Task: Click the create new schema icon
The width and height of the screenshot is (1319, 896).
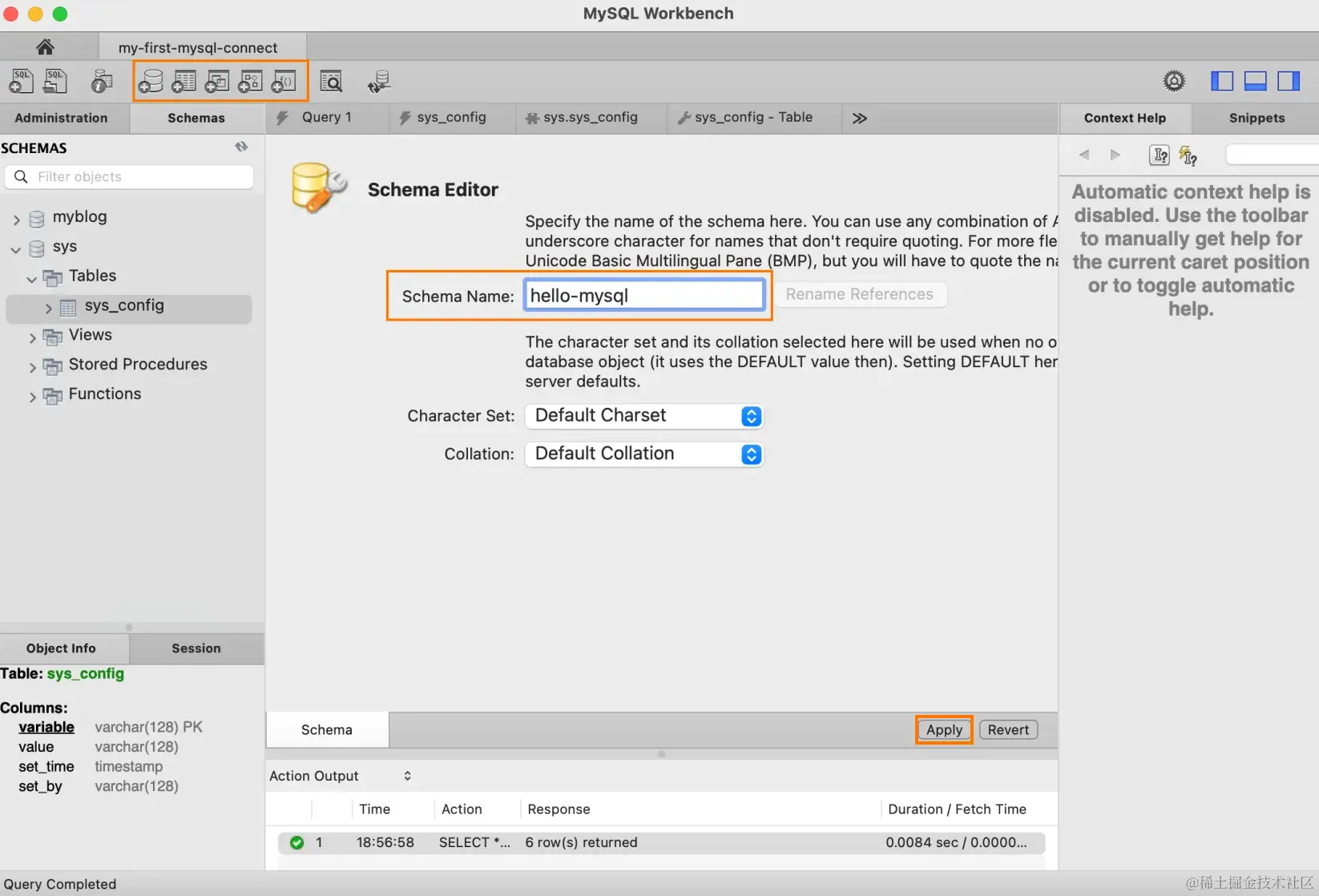Action: click(x=151, y=81)
